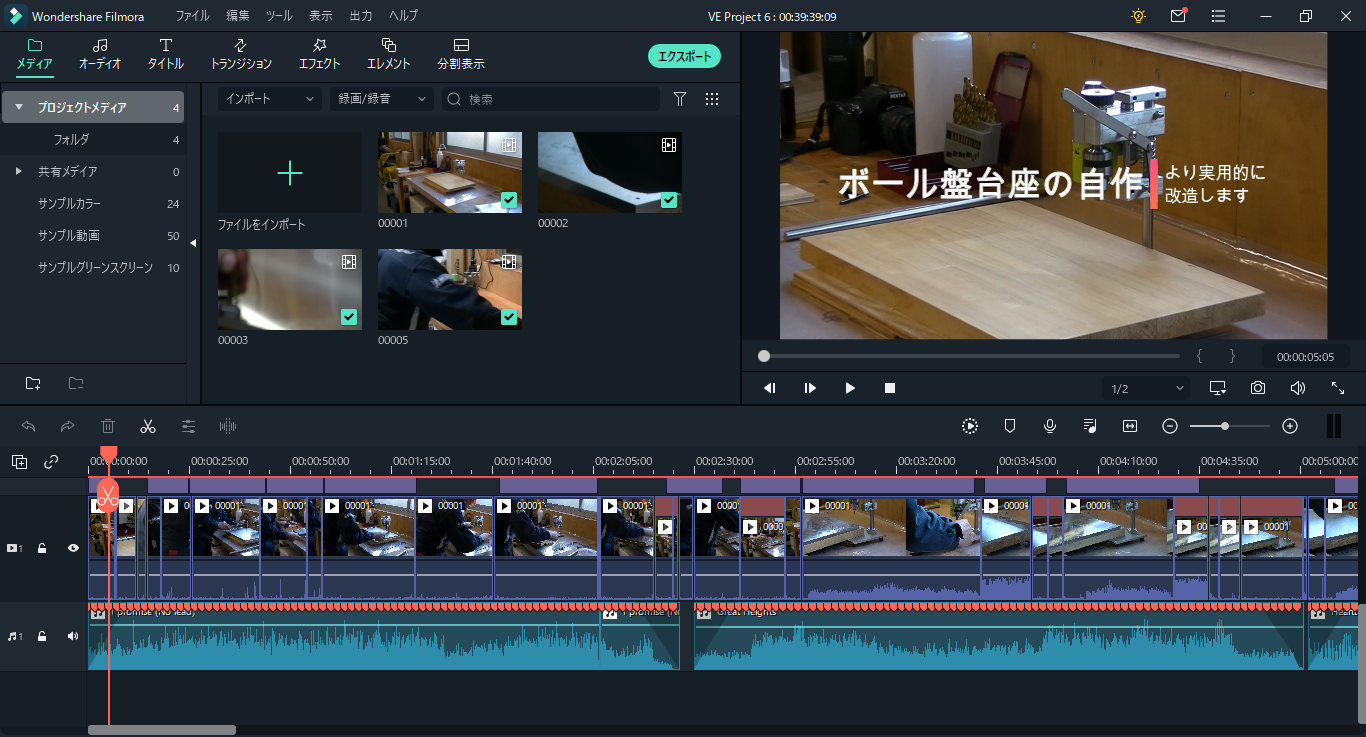Open the 録画/録音 dropdown
Screen dimensions: 1366x737
pos(380,99)
